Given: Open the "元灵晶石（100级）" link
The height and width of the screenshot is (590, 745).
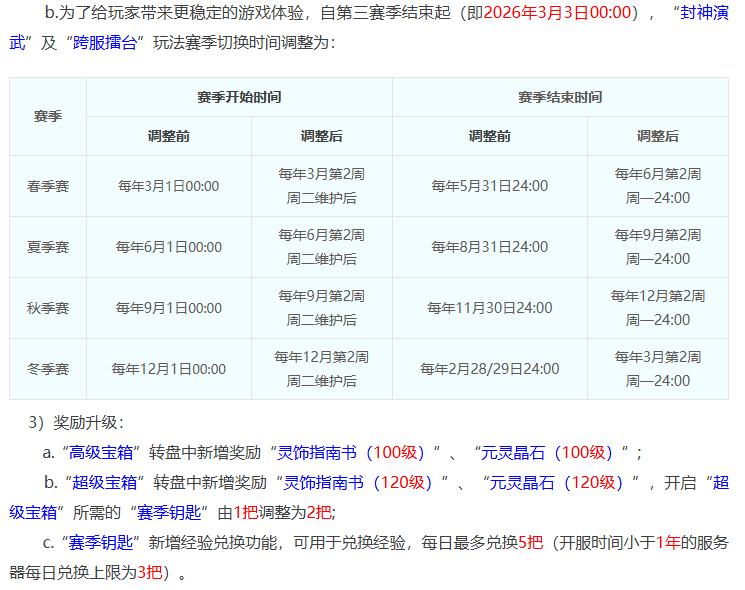Looking at the screenshot, I should pyautogui.click(x=549, y=453).
